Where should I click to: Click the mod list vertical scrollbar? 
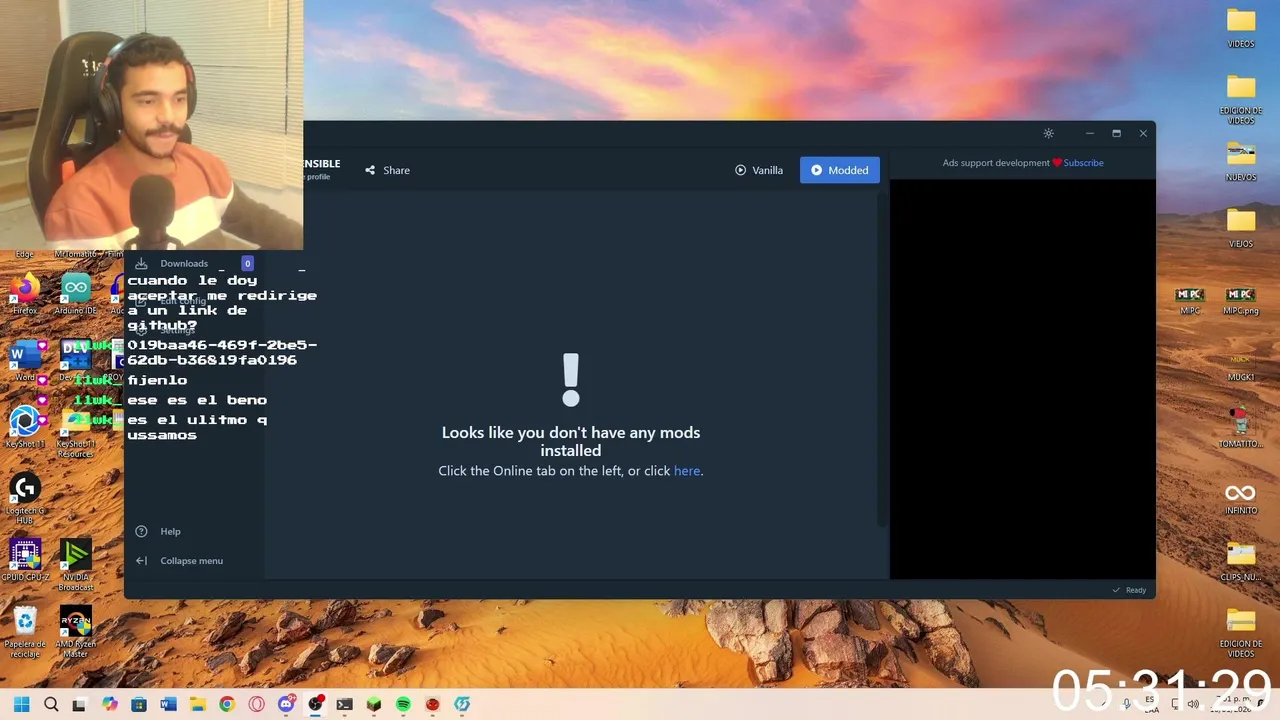click(x=881, y=360)
